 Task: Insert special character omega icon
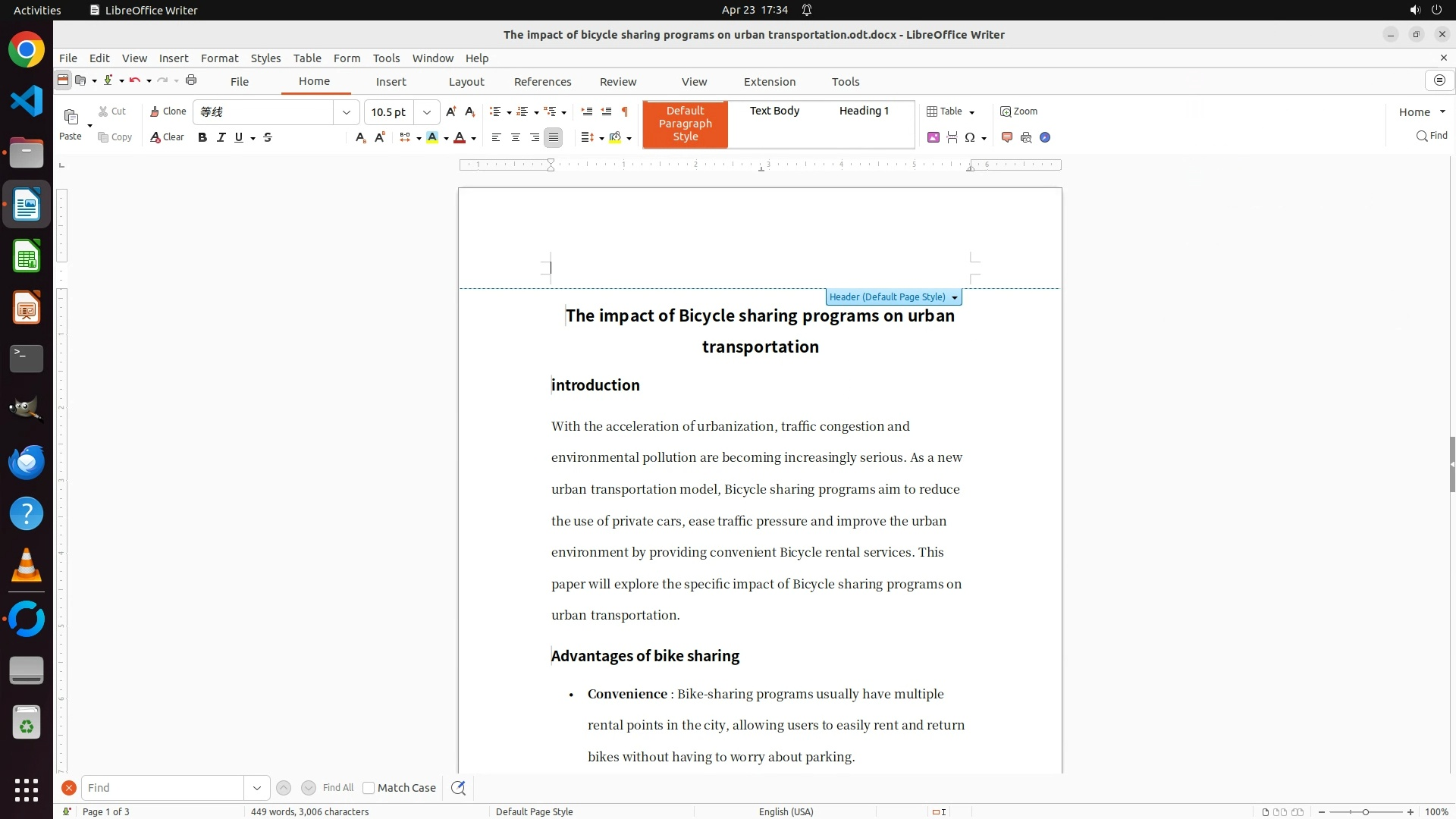[970, 137]
